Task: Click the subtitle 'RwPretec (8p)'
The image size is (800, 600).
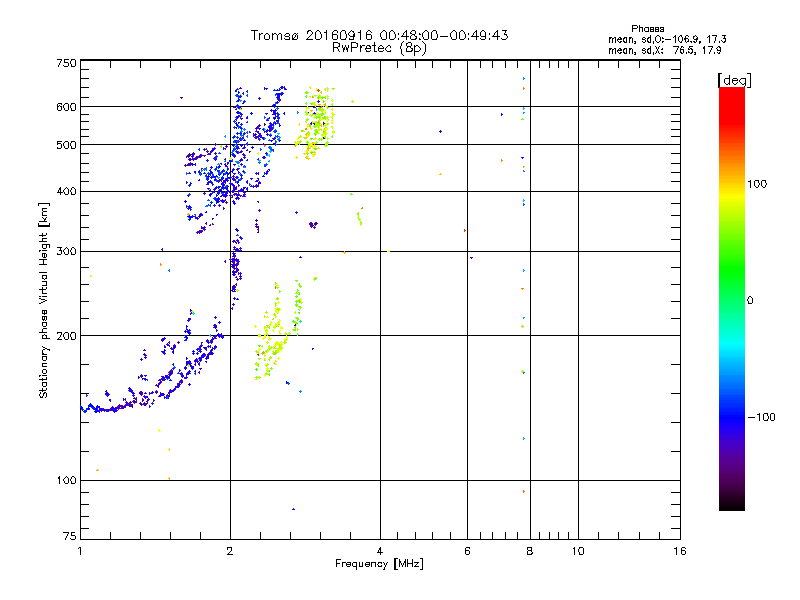Action: (x=379, y=48)
